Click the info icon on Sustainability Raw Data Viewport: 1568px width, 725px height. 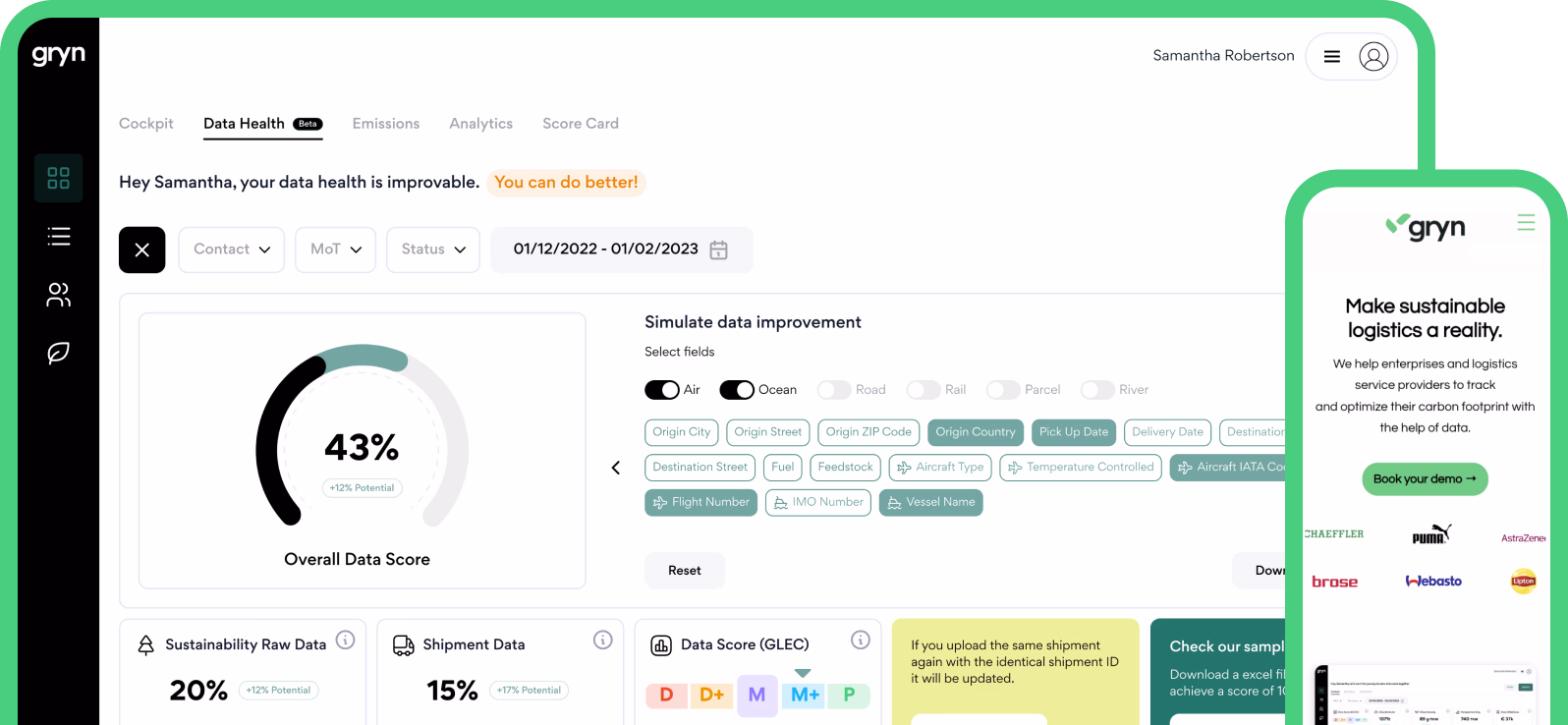(x=346, y=640)
